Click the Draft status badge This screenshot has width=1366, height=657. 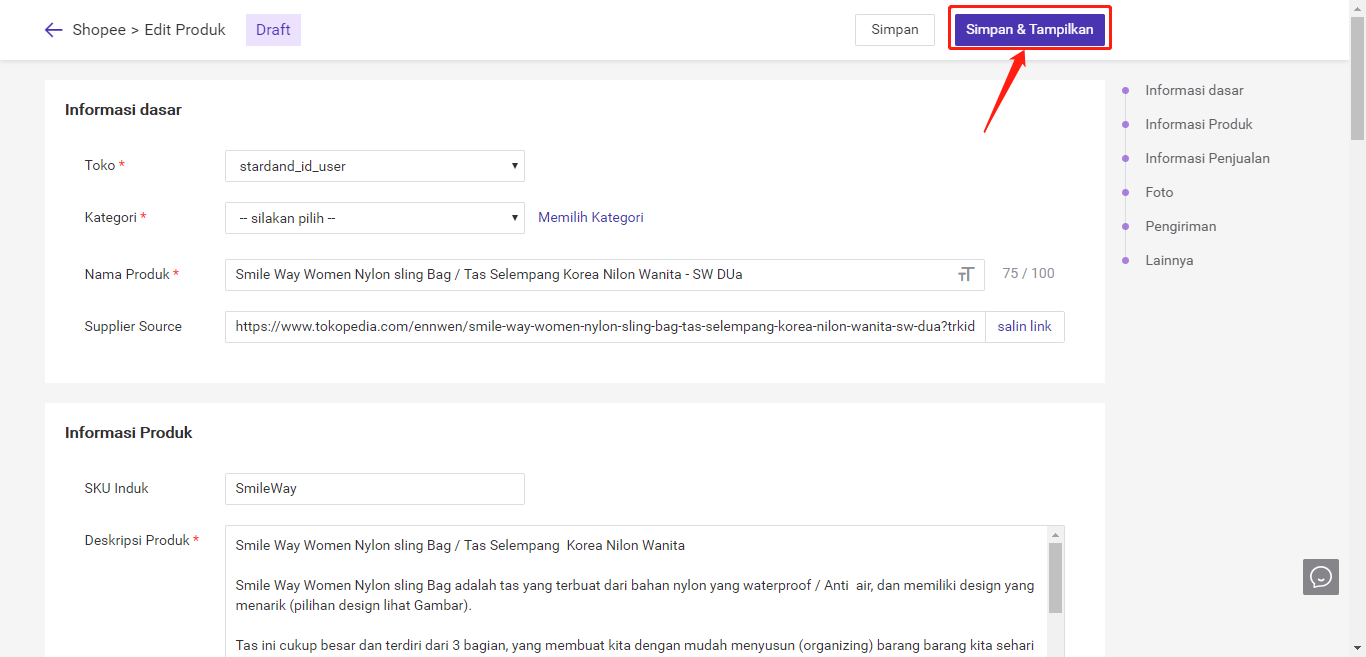coord(273,30)
